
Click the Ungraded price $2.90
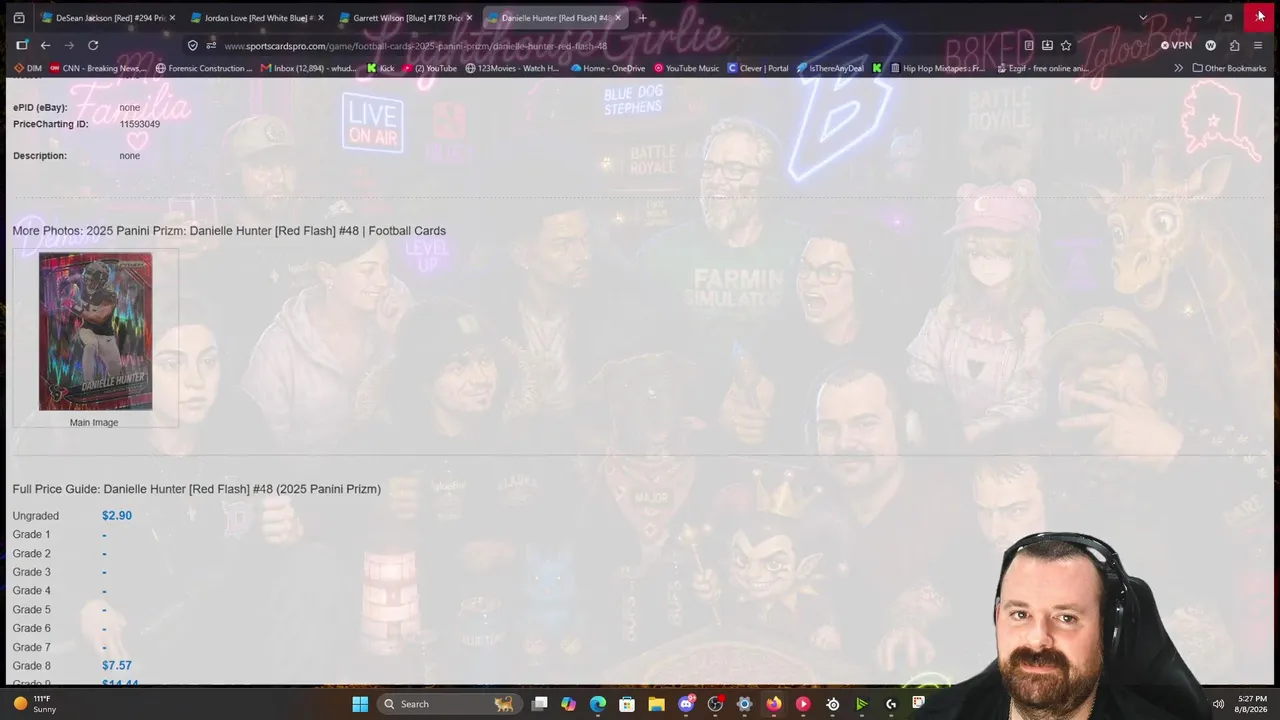coord(117,516)
